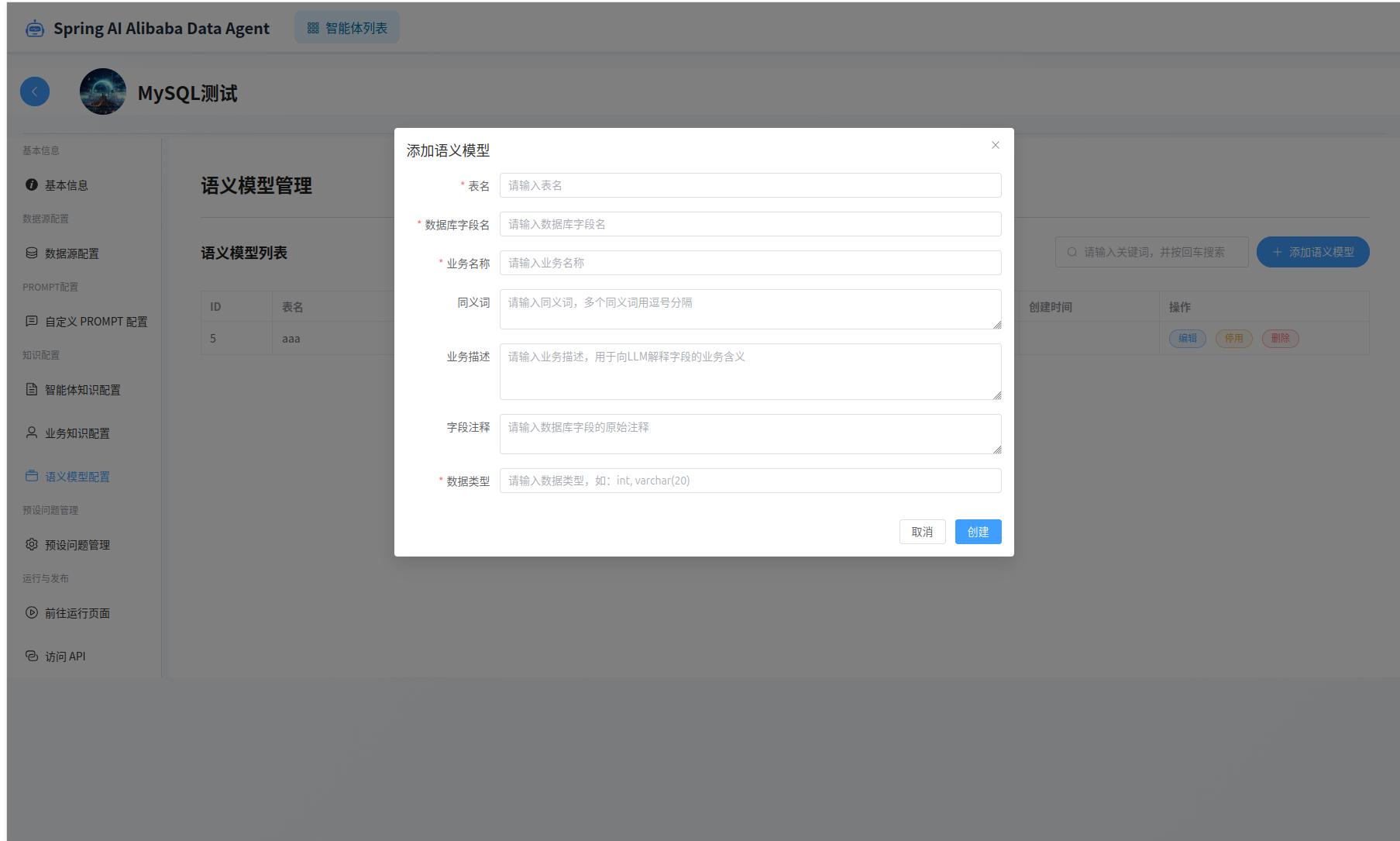
Task: Click the 数据类型 input field
Action: [x=750, y=481]
